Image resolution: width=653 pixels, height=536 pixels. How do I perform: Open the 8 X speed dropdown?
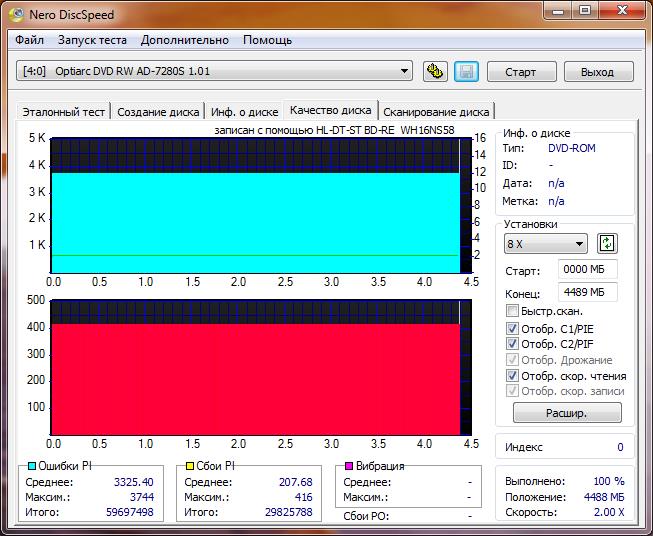580,244
